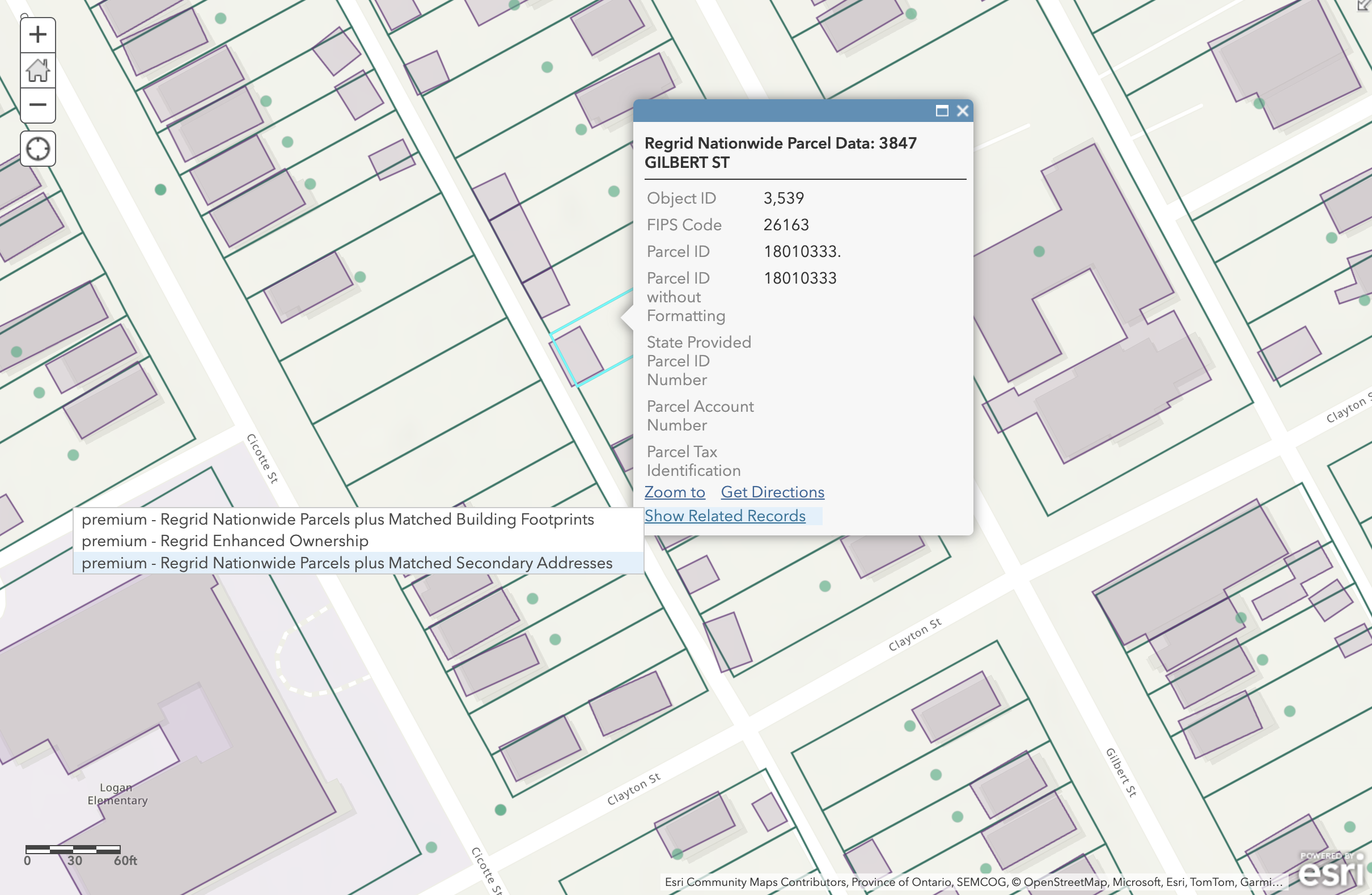Pick Parcels plus Matched Secondary Addresses option
The width and height of the screenshot is (1372, 895).
click(358, 563)
